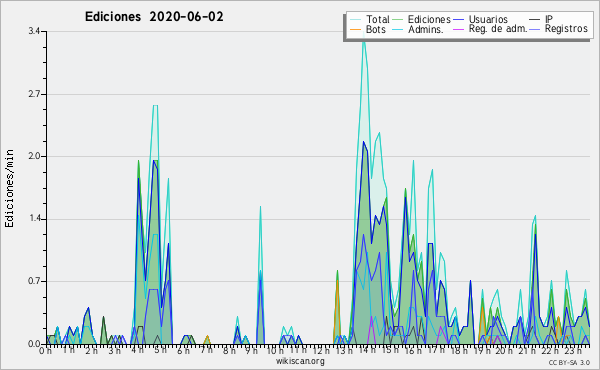
Task: Click the y-axis value 1.4
Action: tap(34, 219)
